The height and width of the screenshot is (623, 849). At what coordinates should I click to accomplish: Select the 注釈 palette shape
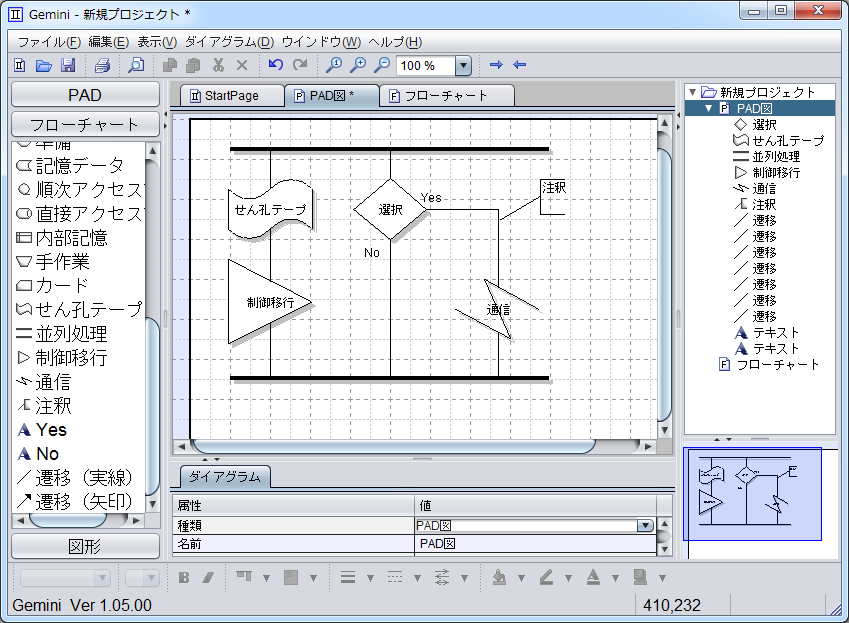(44, 406)
